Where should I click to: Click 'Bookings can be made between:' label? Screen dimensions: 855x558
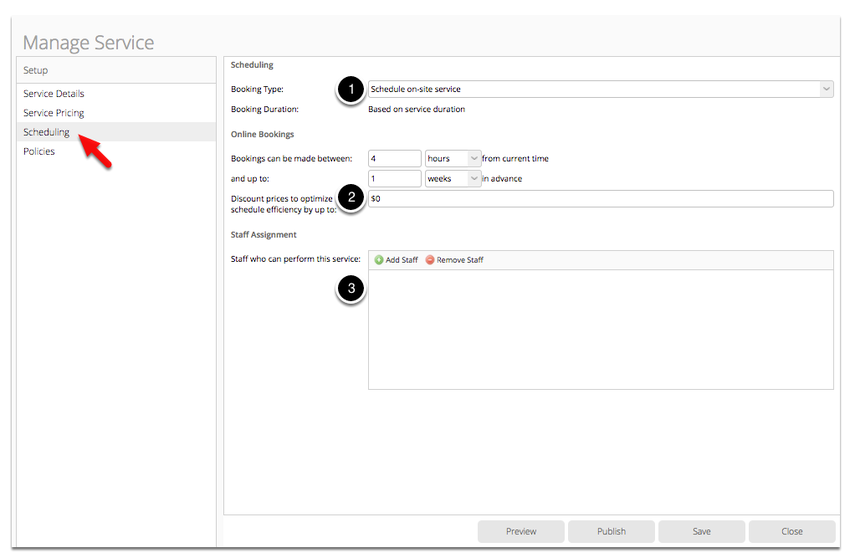(x=292, y=159)
